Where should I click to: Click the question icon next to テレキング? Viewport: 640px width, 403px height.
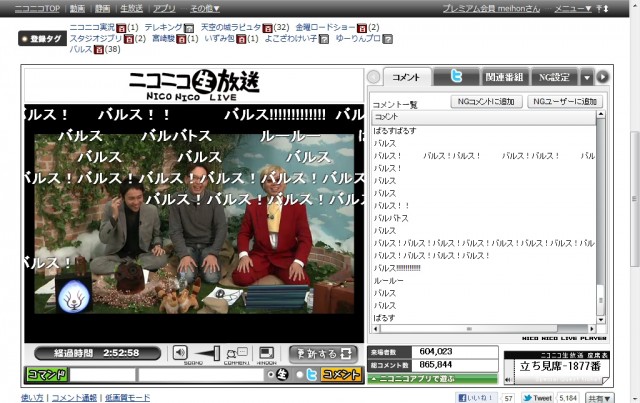[189, 28]
